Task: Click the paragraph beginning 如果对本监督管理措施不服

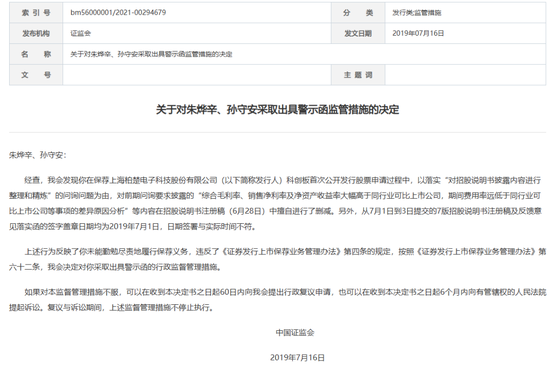Action: point(277,300)
